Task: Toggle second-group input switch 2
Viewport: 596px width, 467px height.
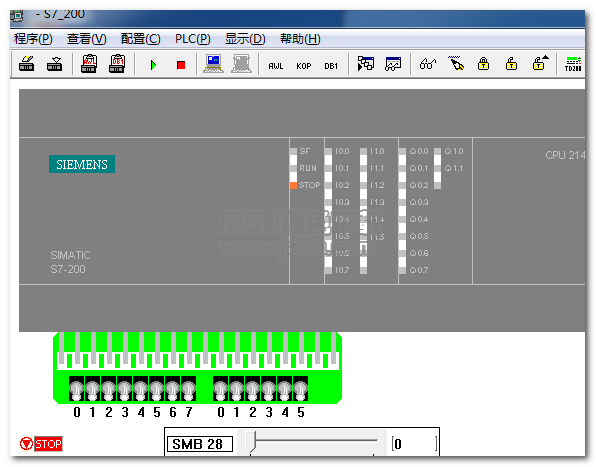Action: click(252, 389)
